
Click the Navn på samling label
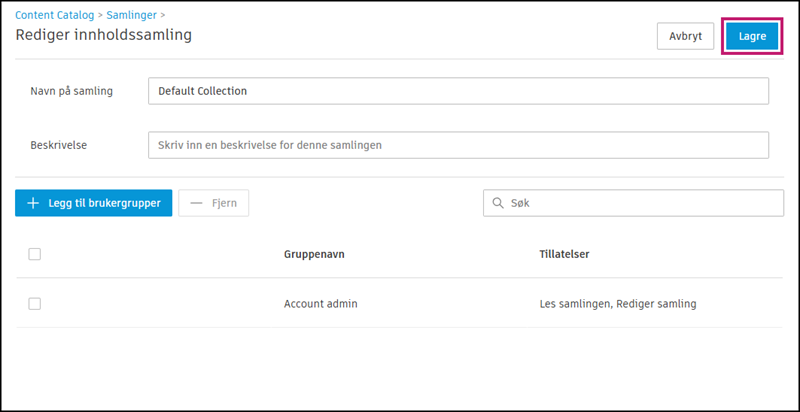72,91
